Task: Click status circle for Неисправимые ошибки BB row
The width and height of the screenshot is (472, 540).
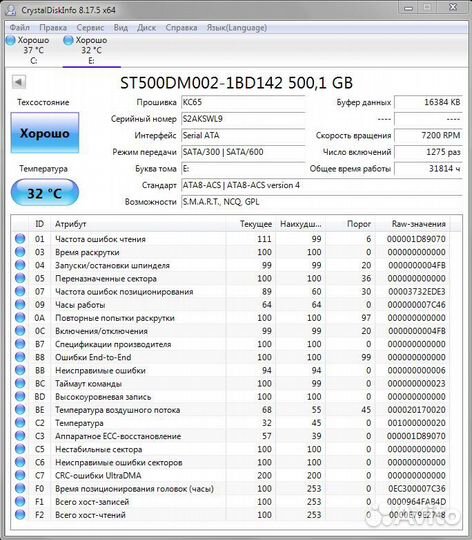Action: tap(20, 370)
